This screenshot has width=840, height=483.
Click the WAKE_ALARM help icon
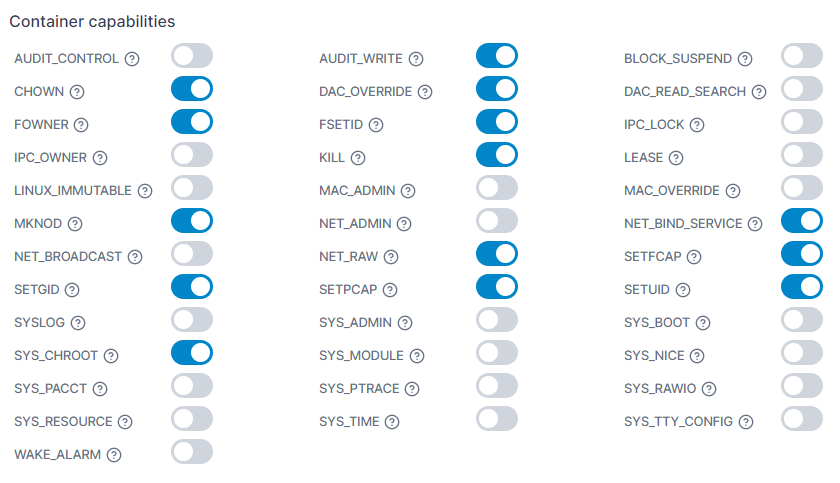pos(114,455)
